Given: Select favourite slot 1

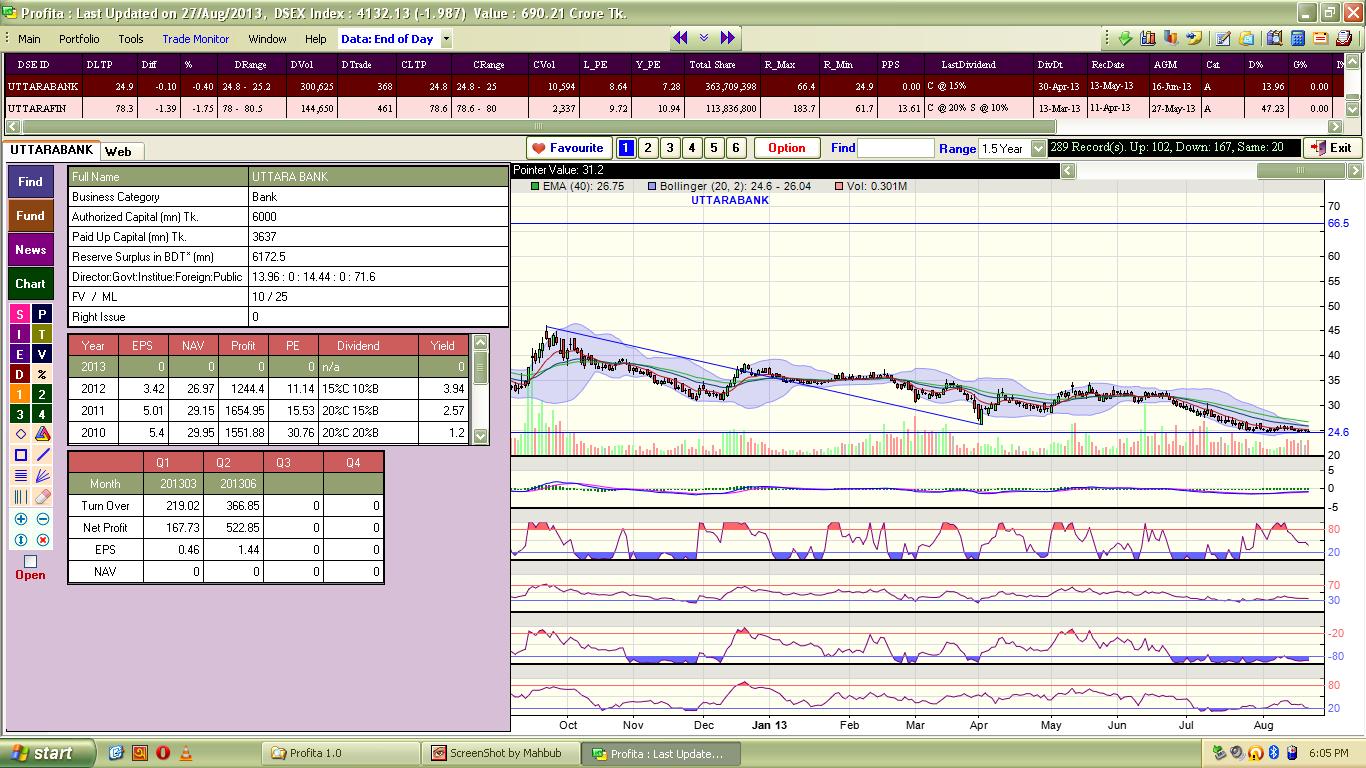Looking at the screenshot, I should pyautogui.click(x=626, y=148).
